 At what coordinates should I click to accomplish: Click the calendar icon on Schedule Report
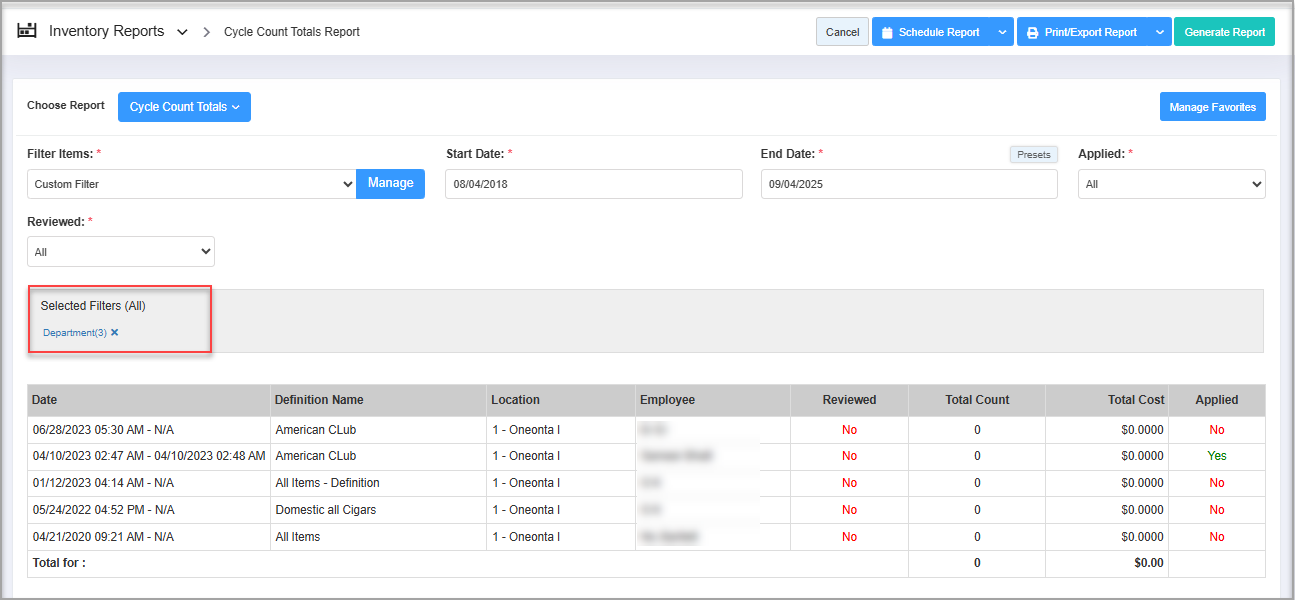[887, 33]
